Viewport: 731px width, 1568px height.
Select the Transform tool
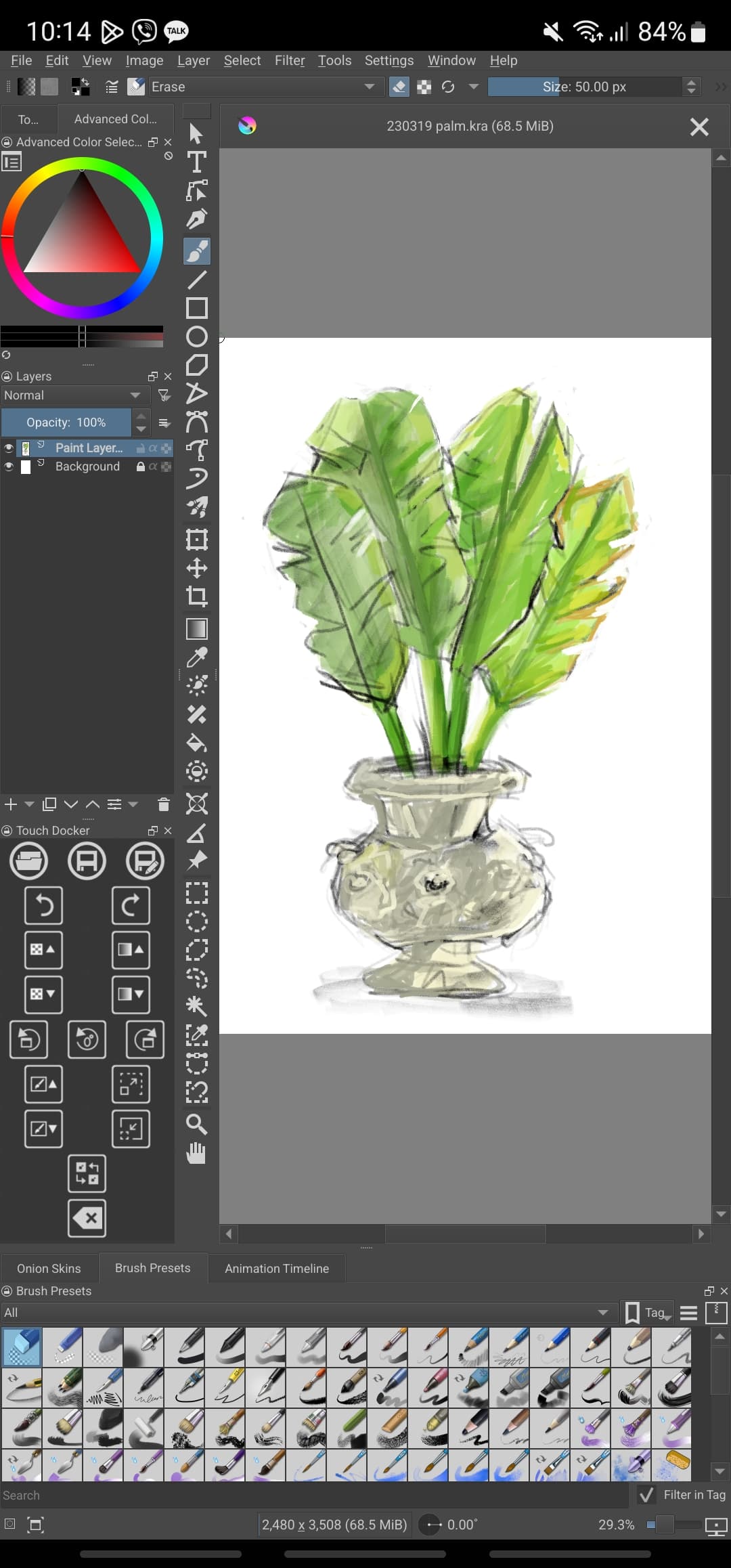coord(196,540)
